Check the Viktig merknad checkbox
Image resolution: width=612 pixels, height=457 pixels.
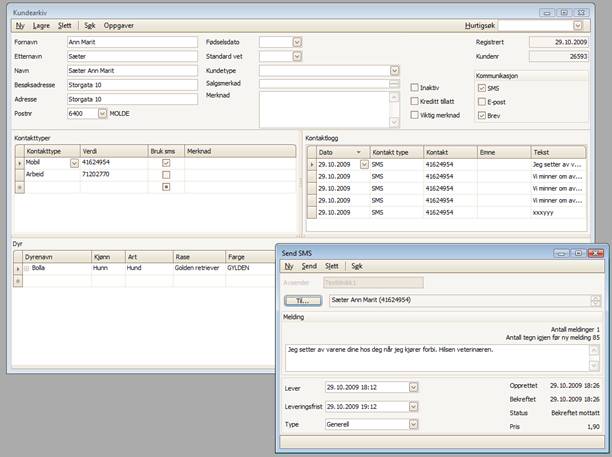[x=415, y=115]
